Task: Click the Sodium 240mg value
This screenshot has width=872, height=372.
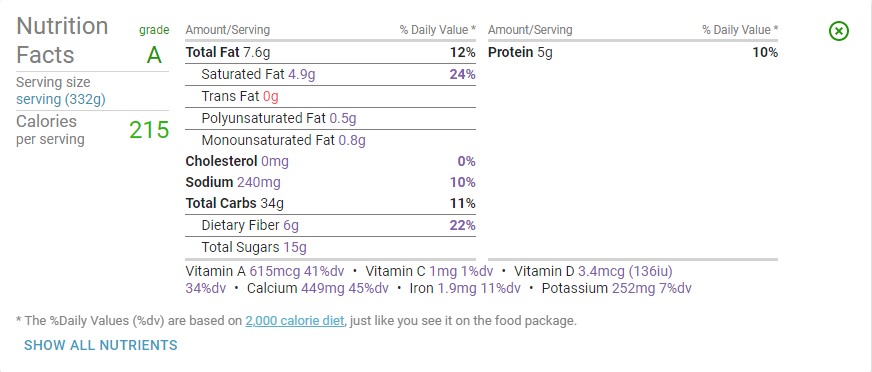Action: [x=259, y=182]
